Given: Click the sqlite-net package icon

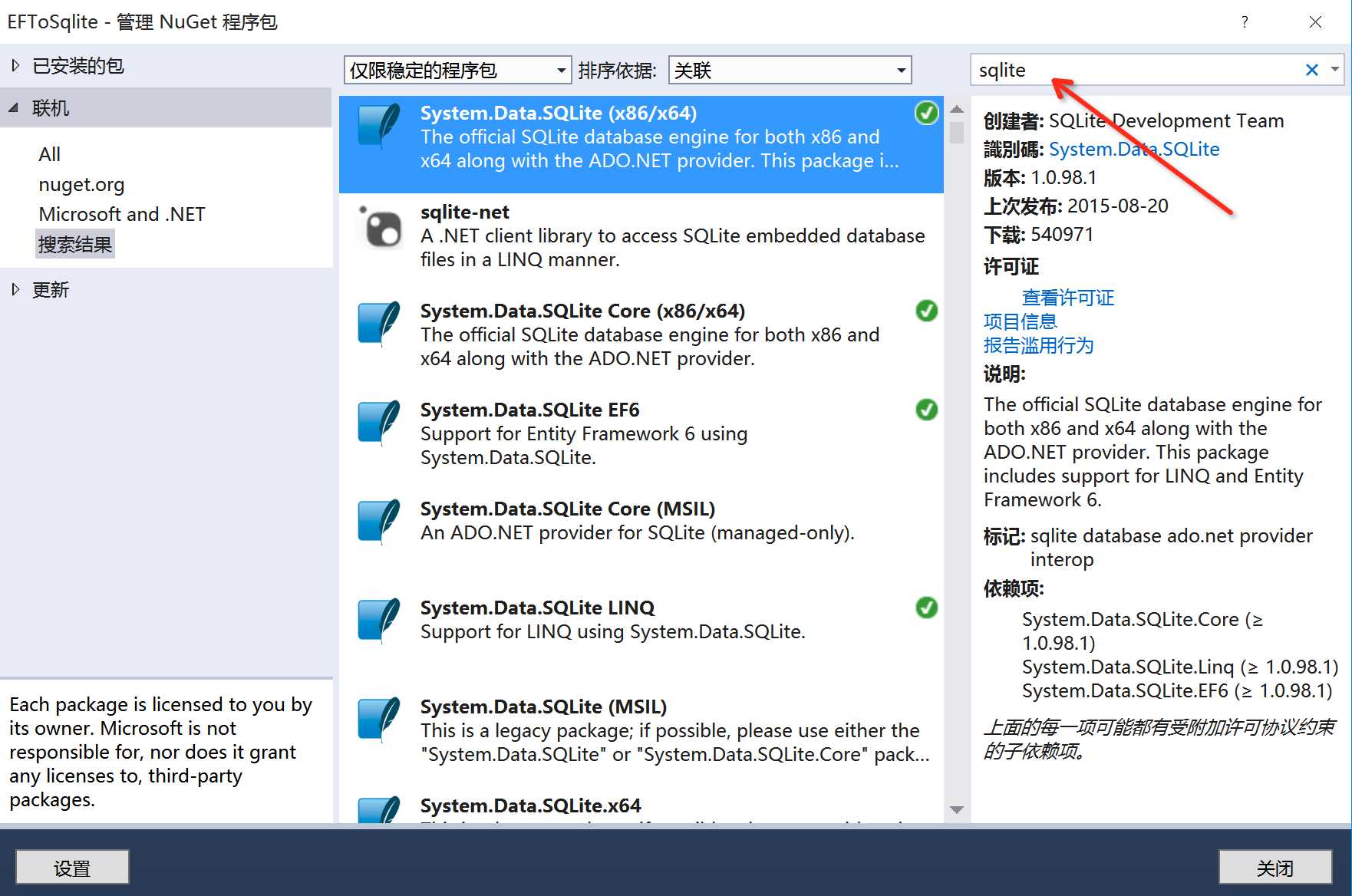Looking at the screenshot, I should 381,226.
